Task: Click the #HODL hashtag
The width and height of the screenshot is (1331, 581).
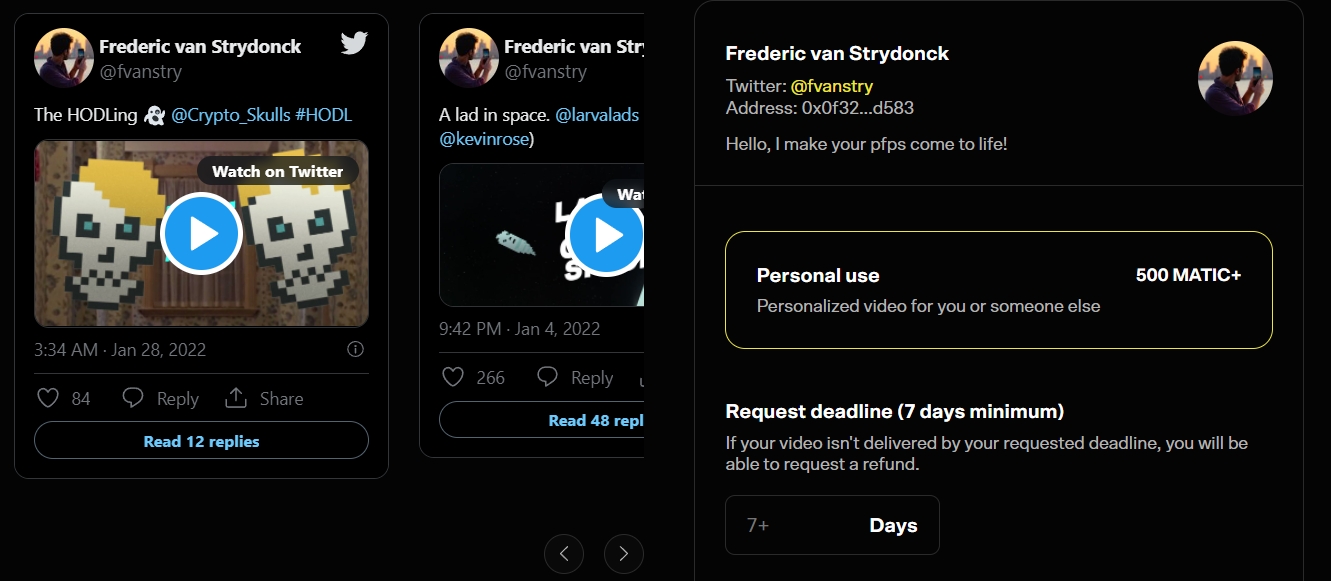Action: (323, 115)
